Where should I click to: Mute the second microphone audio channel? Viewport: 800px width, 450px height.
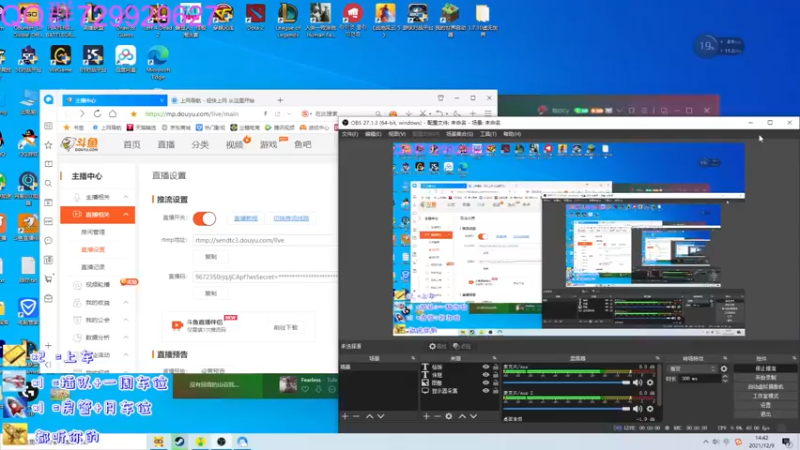(638, 409)
